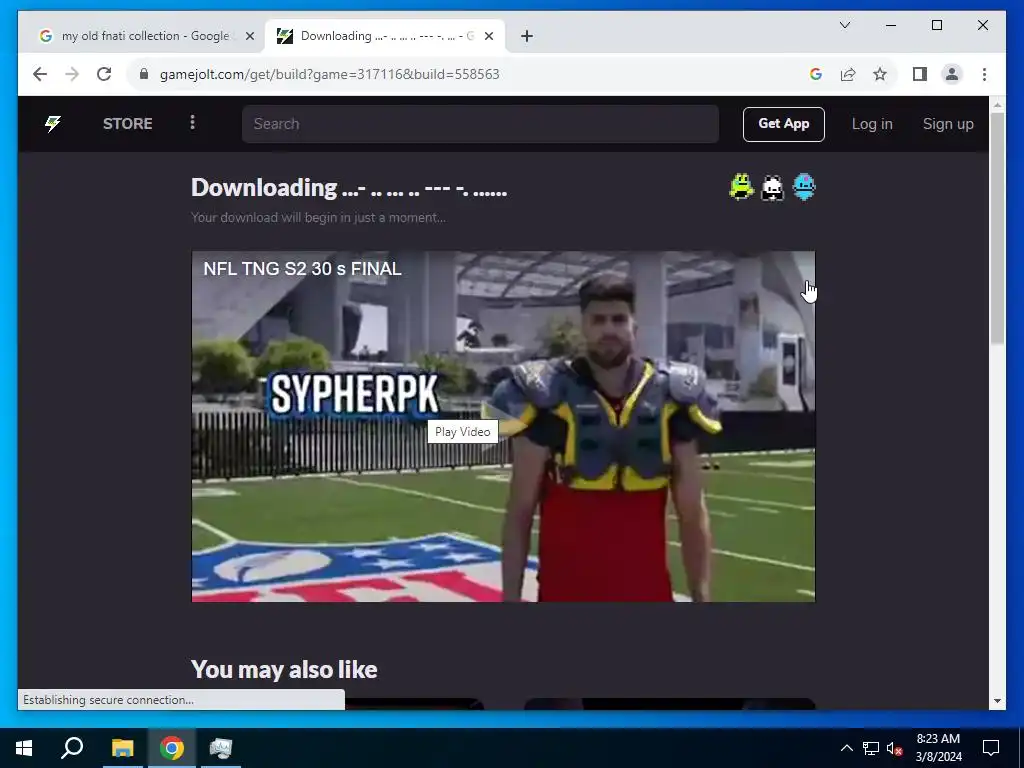Click the Get App button
Screen dimensions: 1024x768
[x=783, y=123]
